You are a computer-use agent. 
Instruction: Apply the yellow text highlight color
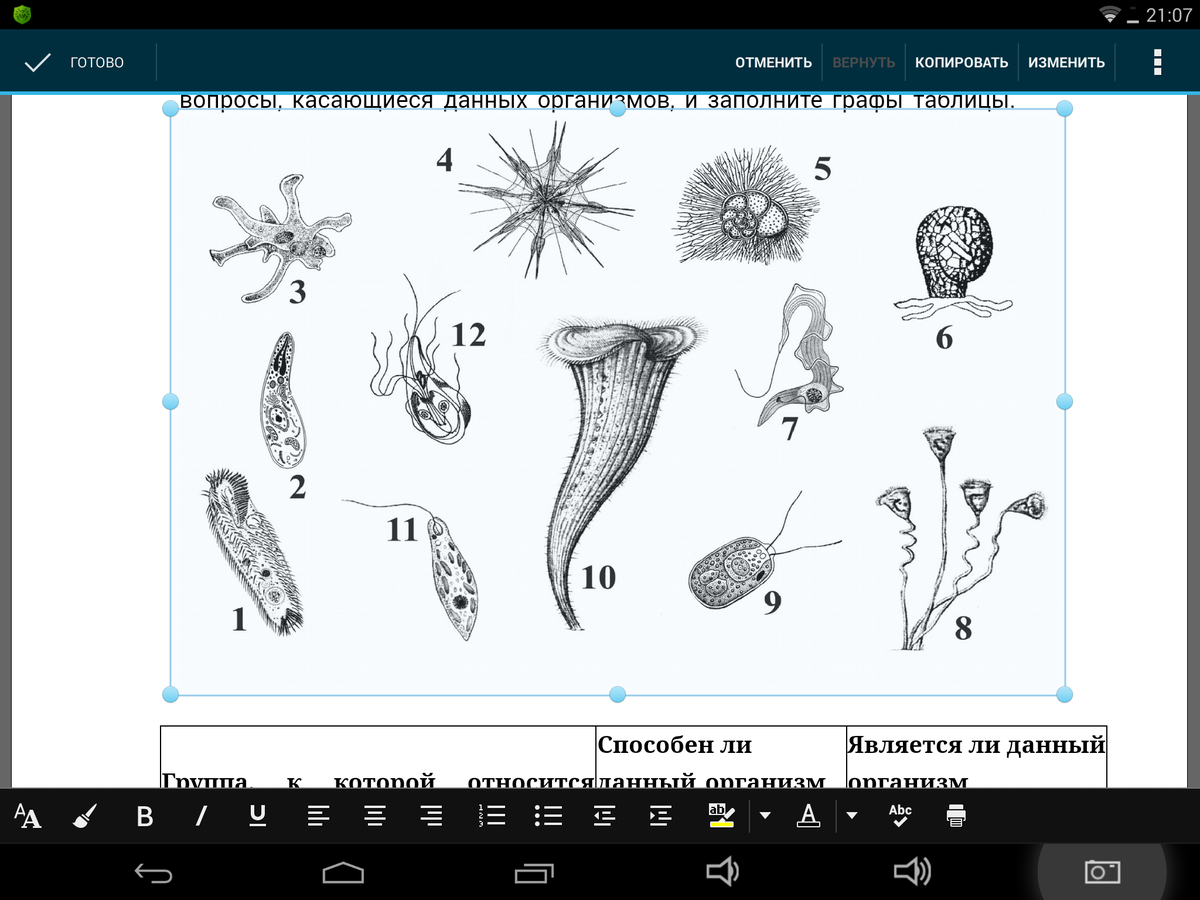click(x=719, y=816)
